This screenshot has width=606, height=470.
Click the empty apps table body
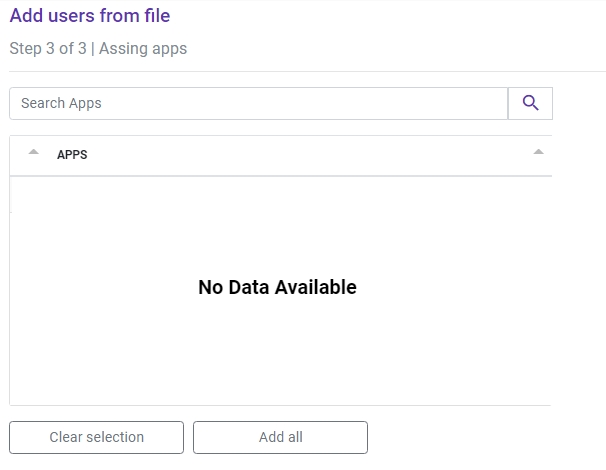[281, 291]
